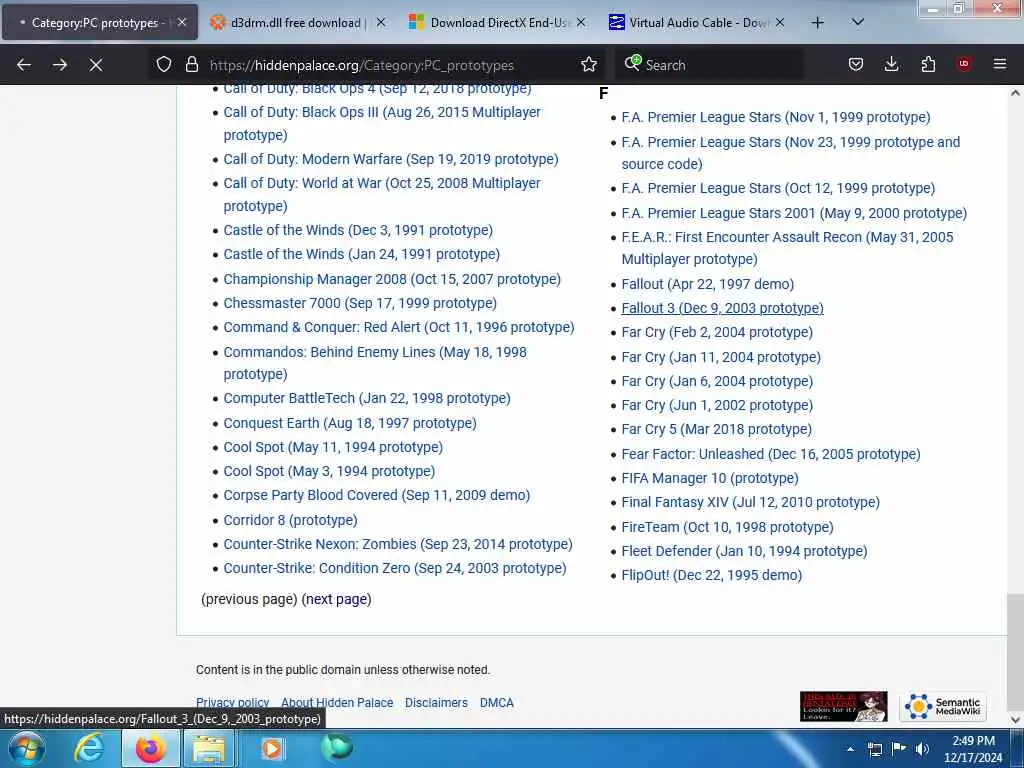
Task: Open FlipOut! (Dec 22, 1995 demo)
Action: pos(711,575)
